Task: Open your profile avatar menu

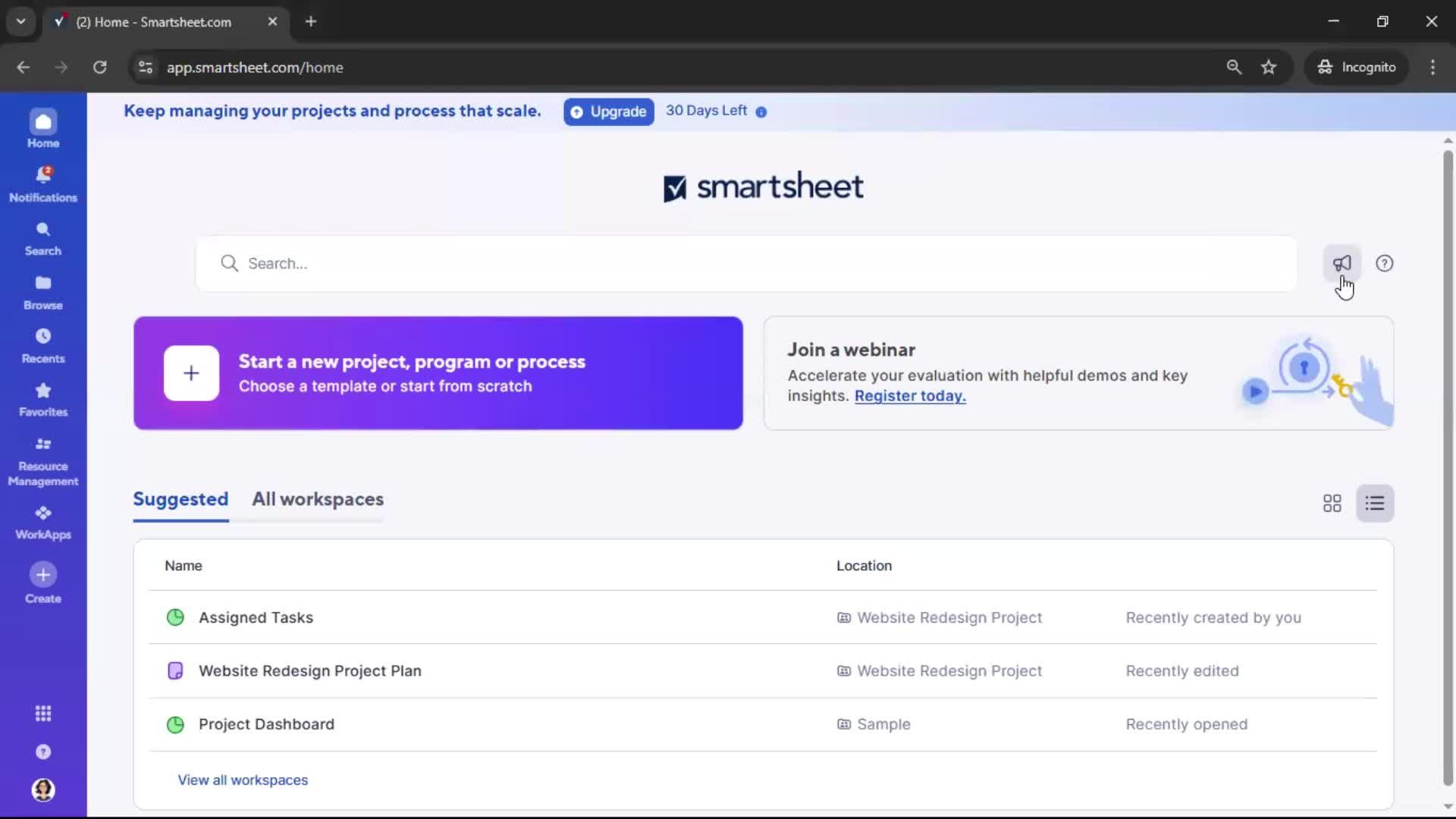Action: (x=43, y=790)
